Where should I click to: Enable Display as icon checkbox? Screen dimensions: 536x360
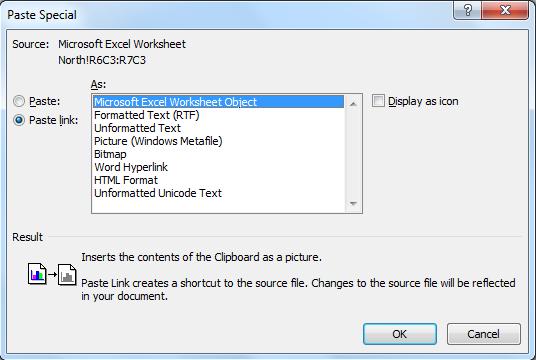pos(378,101)
